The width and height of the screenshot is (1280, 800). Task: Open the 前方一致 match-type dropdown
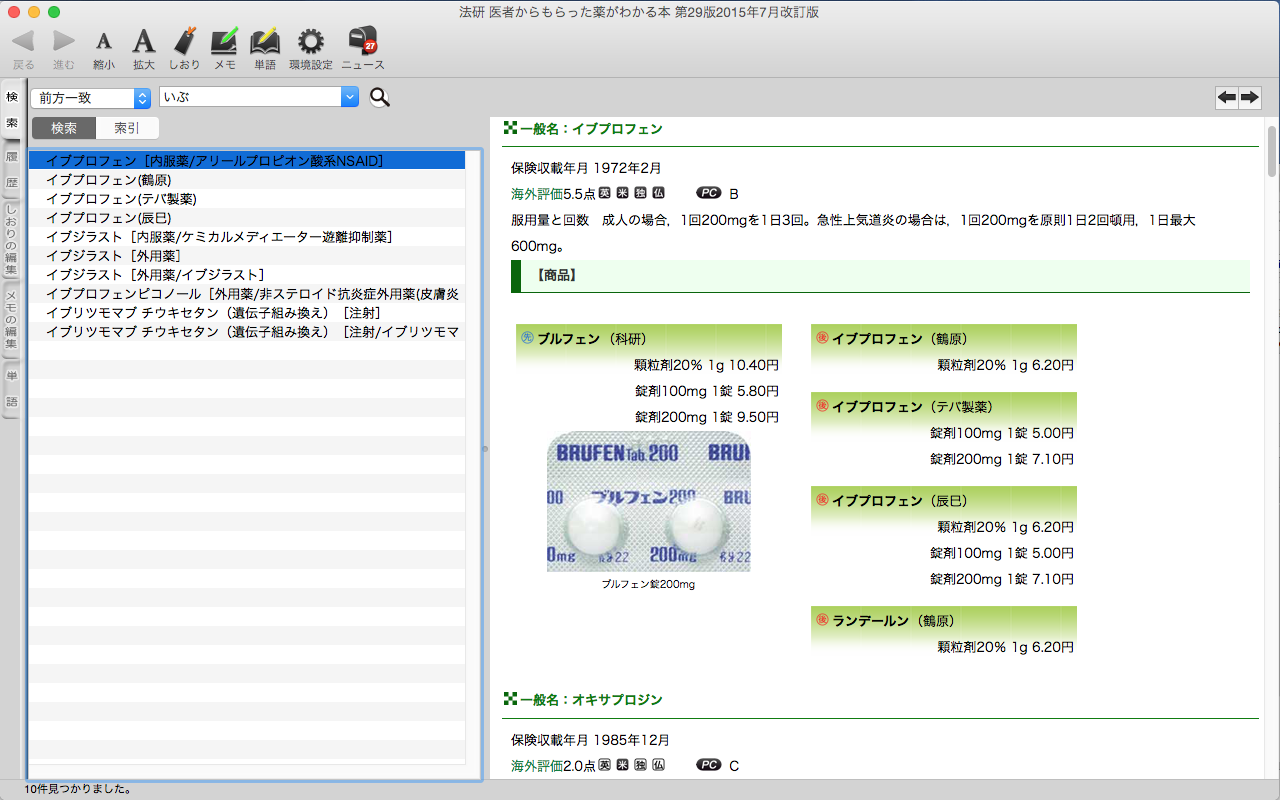pos(91,98)
